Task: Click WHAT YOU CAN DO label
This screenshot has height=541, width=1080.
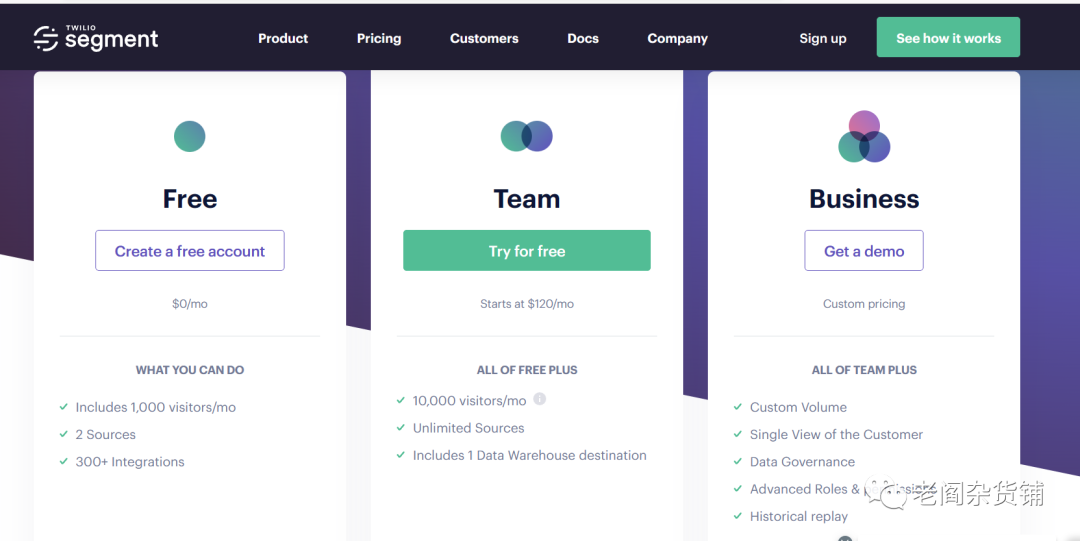Action: (x=189, y=370)
